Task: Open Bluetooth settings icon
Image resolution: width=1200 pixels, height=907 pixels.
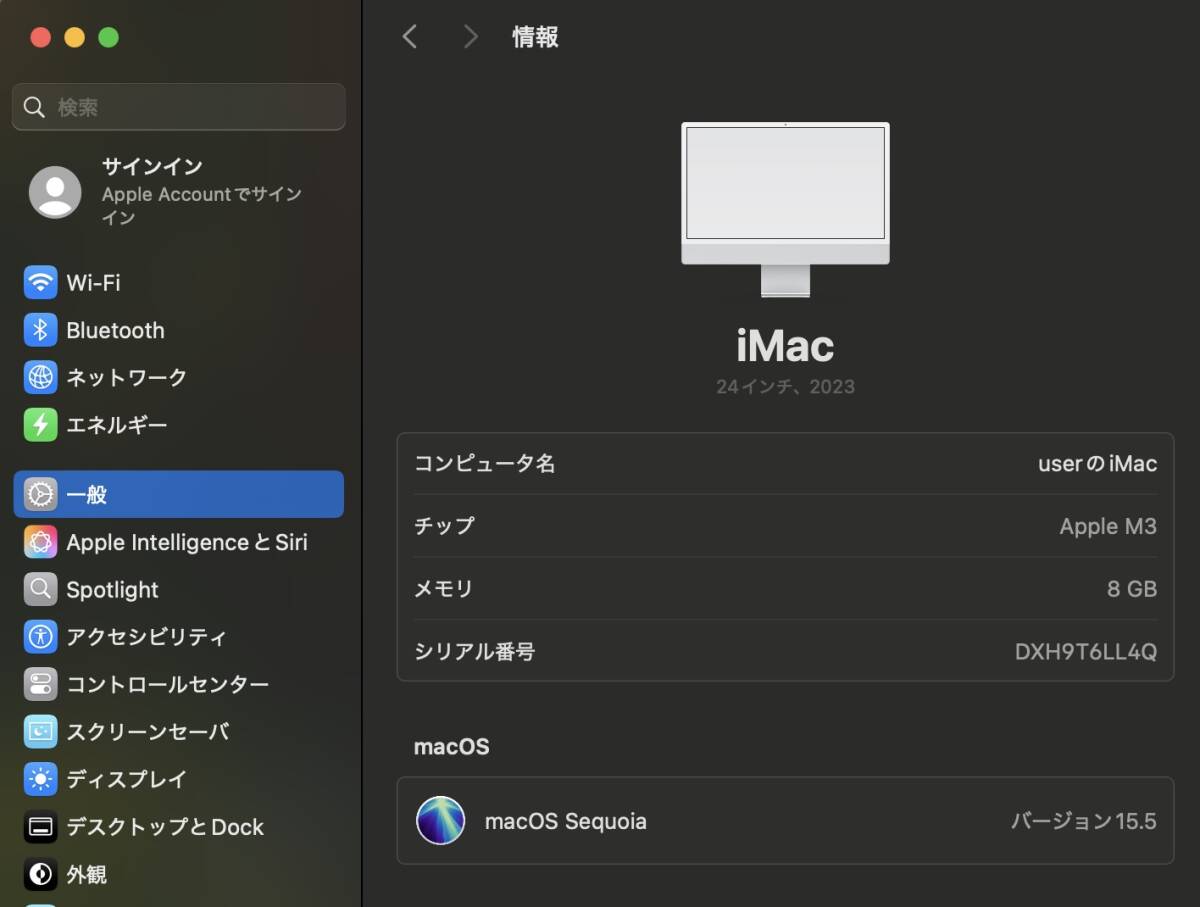Action: (41, 330)
